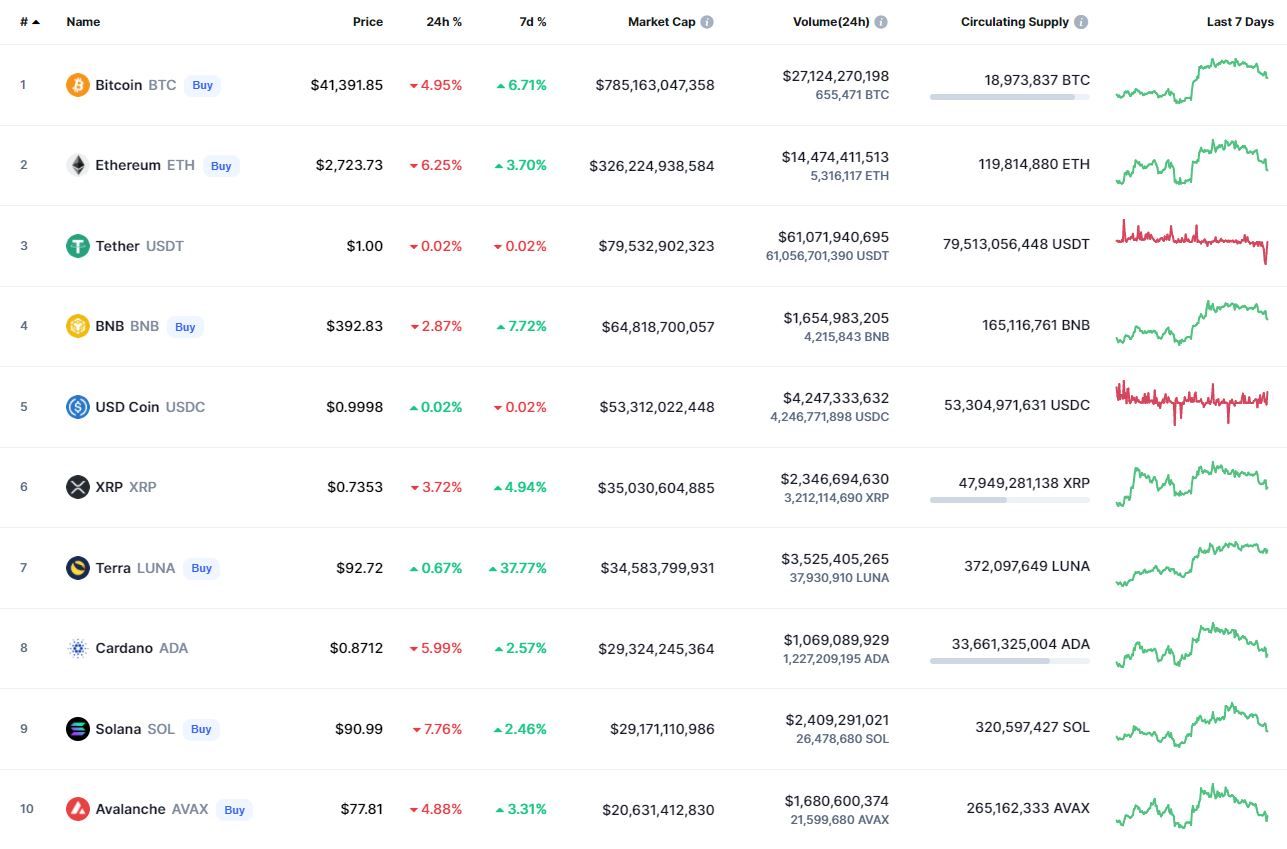Screen dimensions: 1287x849
Task: Sort by 24h % change column
Action: click(445, 22)
